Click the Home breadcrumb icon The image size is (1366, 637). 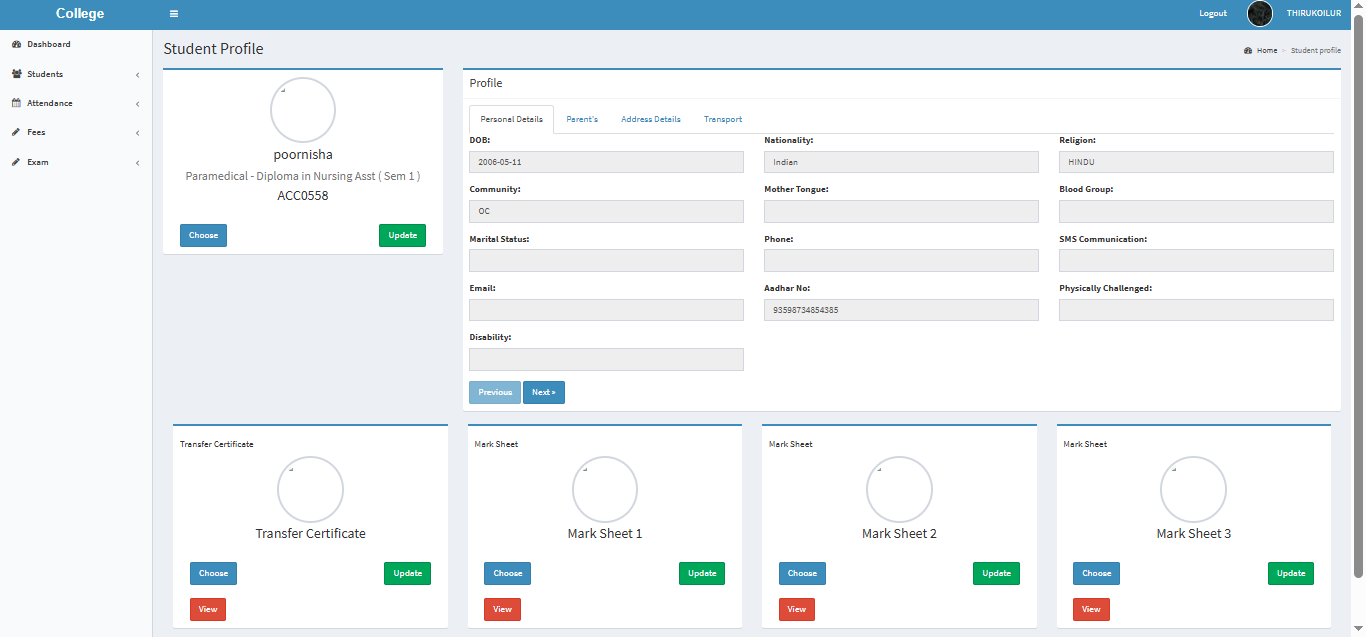(x=1248, y=50)
